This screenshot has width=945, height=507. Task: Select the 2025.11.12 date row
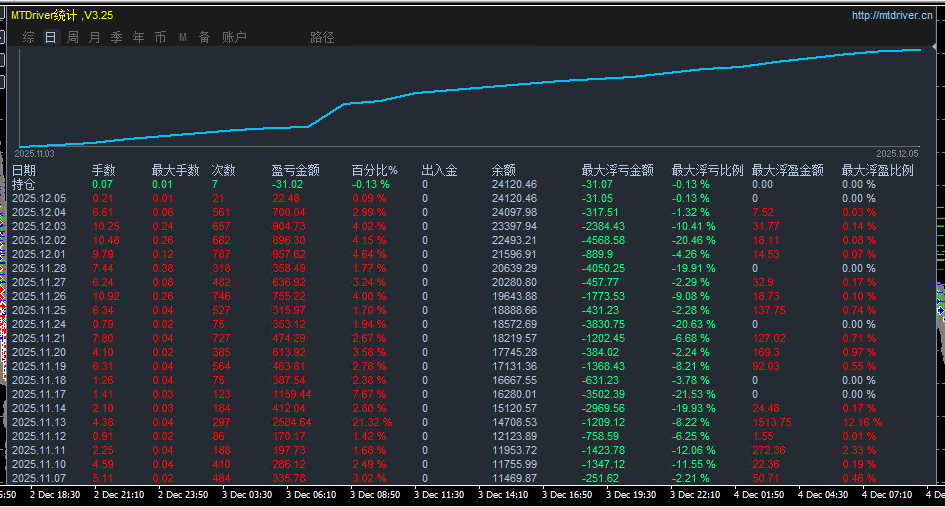[39, 436]
